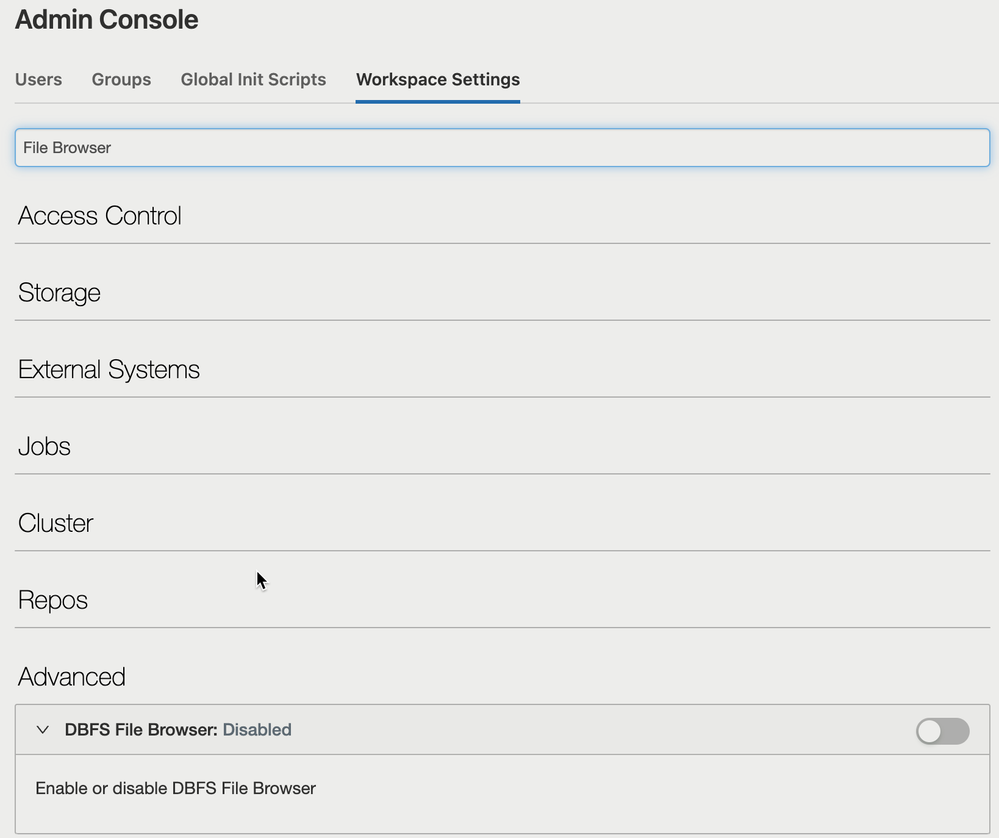Open the Groups tab

pyautogui.click(x=121, y=79)
